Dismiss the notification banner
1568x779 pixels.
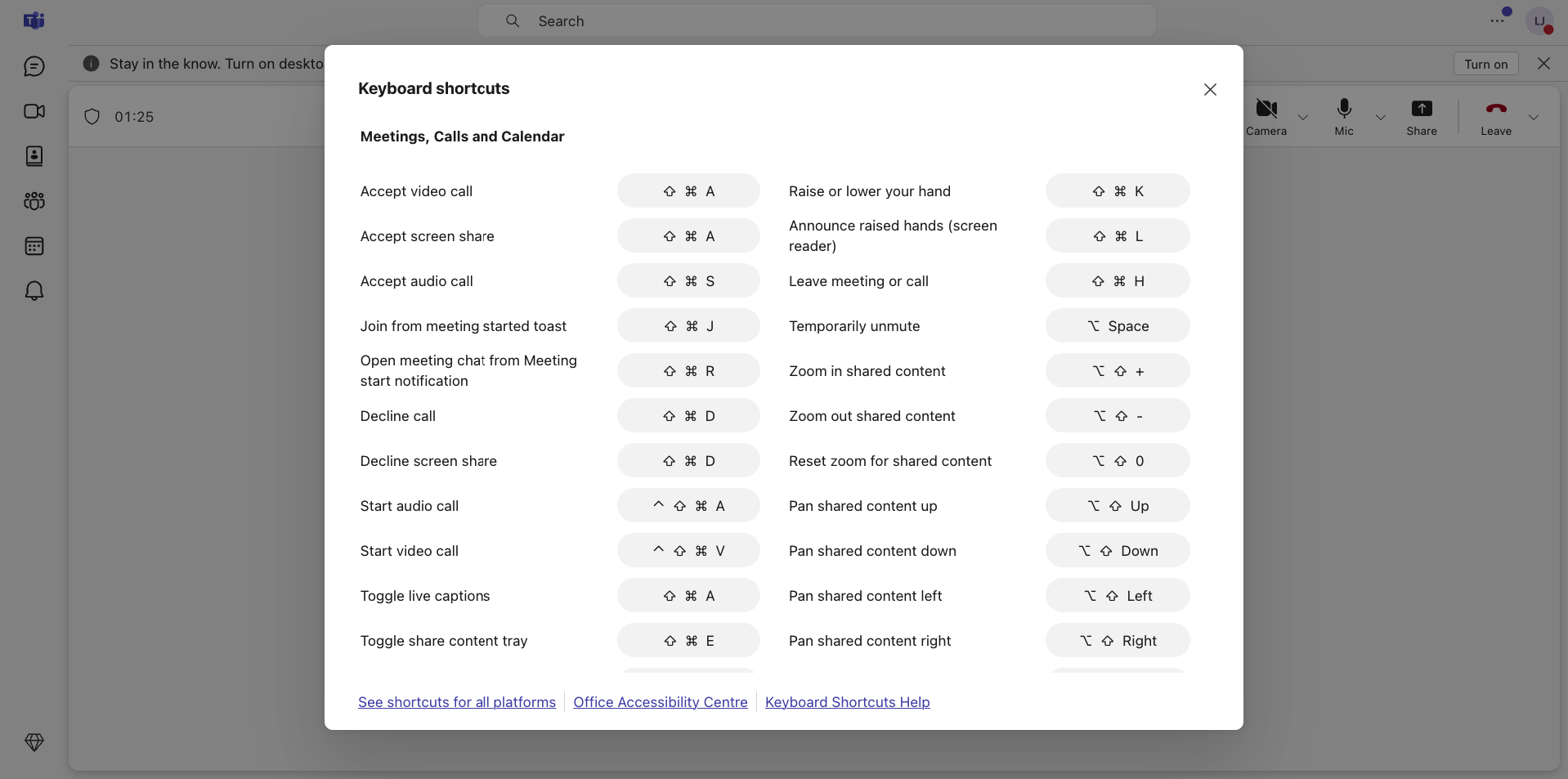pos(1543,64)
